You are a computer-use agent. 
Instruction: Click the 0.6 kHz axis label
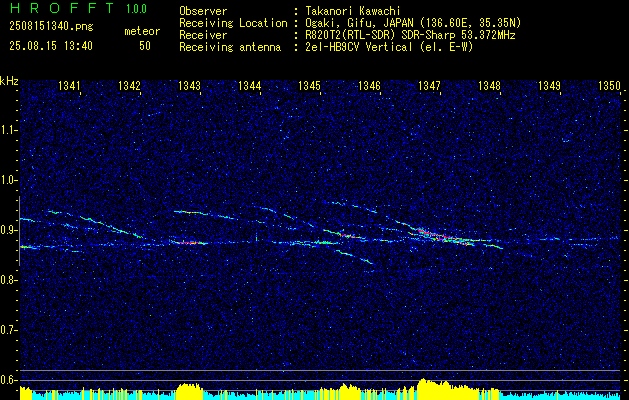[8, 380]
